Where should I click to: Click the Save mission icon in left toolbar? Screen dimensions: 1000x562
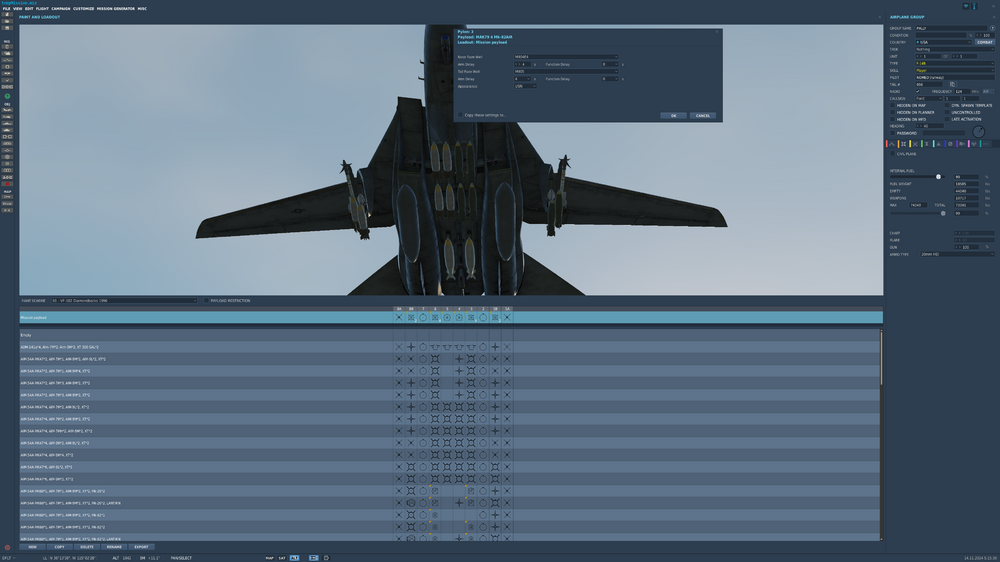(x=7, y=28)
